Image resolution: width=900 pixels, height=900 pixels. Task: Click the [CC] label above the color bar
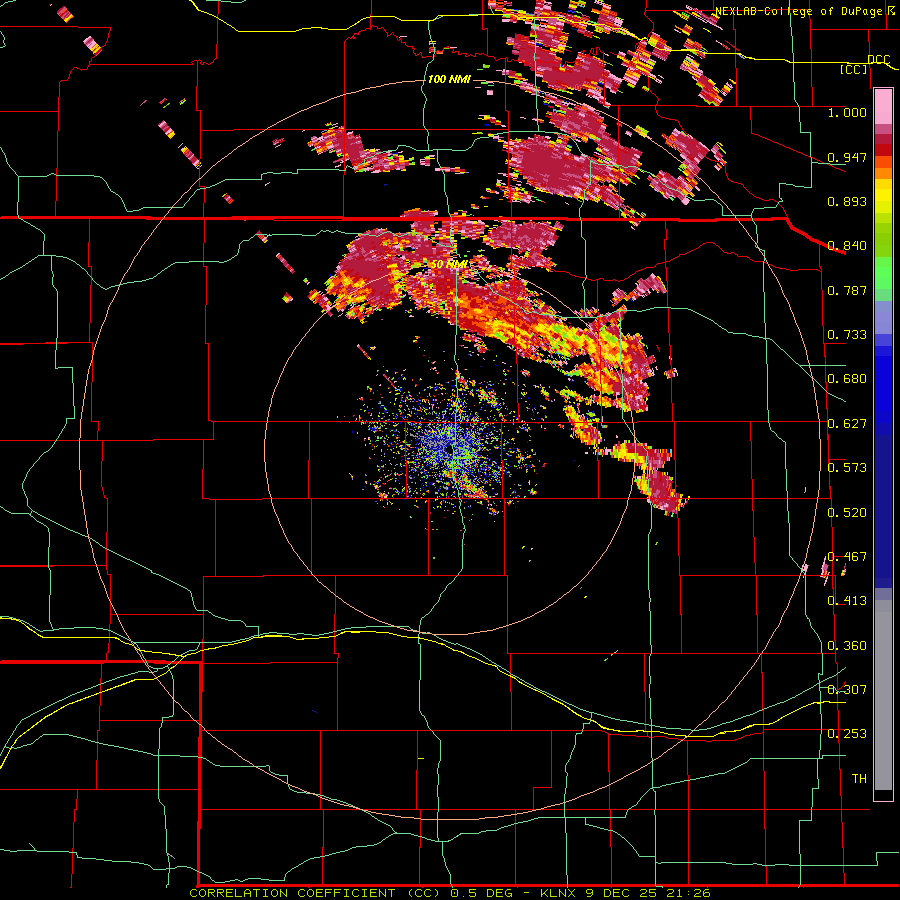(854, 69)
